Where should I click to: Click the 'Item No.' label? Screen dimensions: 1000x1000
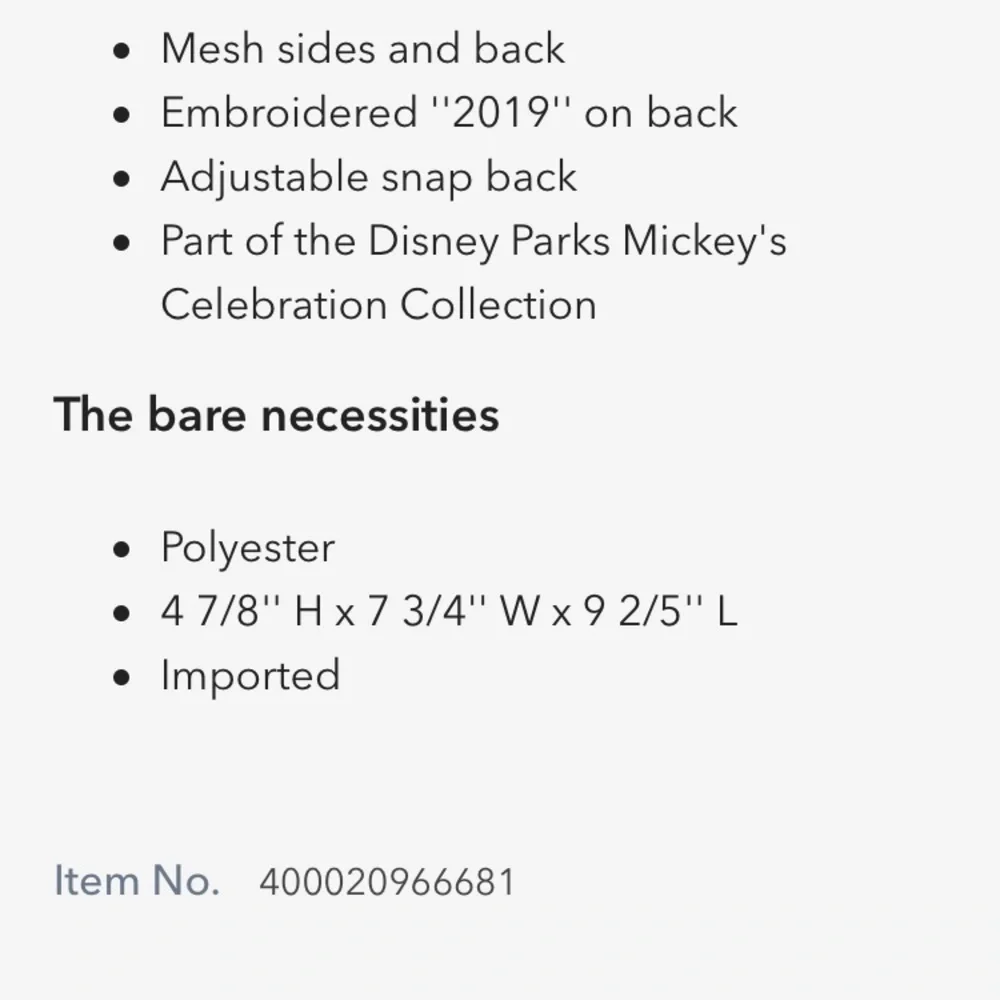coord(136,881)
